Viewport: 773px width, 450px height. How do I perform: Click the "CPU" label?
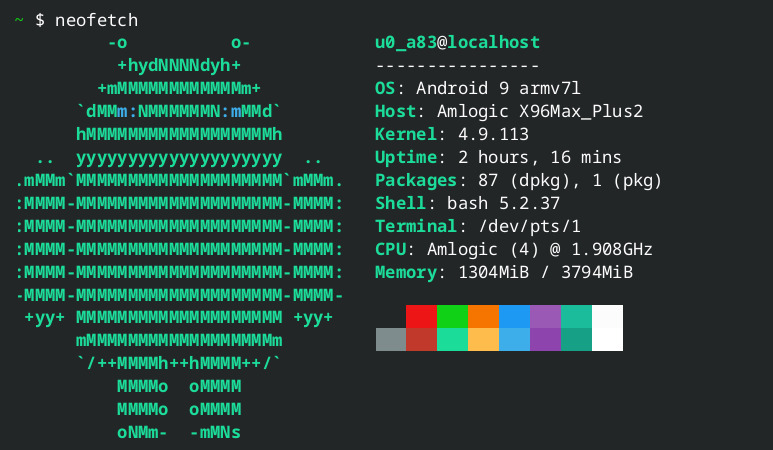click(x=390, y=249)
